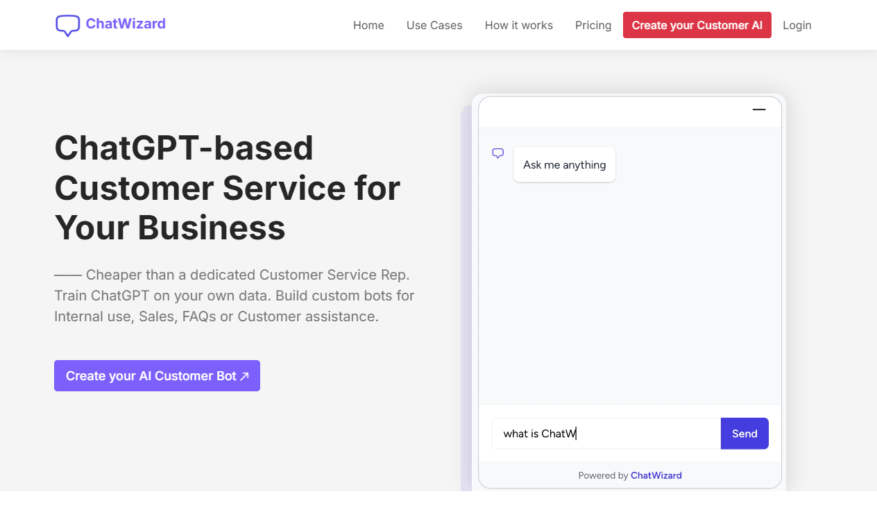Click the 'ChatGPT-based Customer Service' headline
This screenshot has height=528, width=877.
tap(227, 188)
